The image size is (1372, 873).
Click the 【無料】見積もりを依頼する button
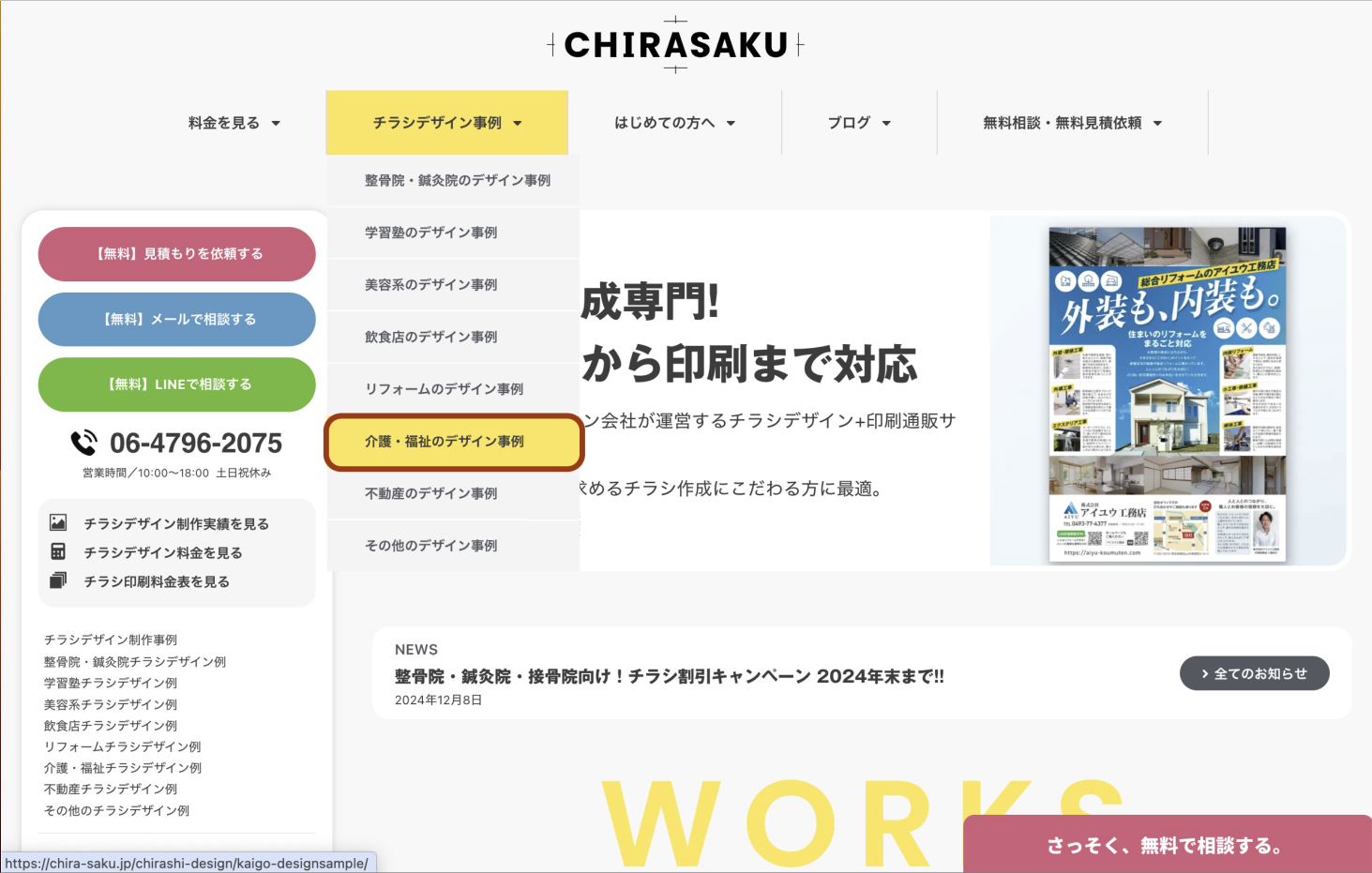tap(176, 253)
